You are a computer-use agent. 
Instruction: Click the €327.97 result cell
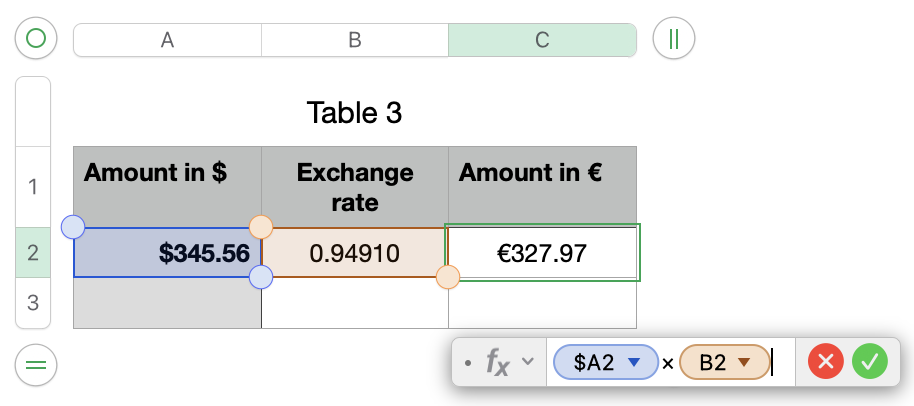coord(542,254)
